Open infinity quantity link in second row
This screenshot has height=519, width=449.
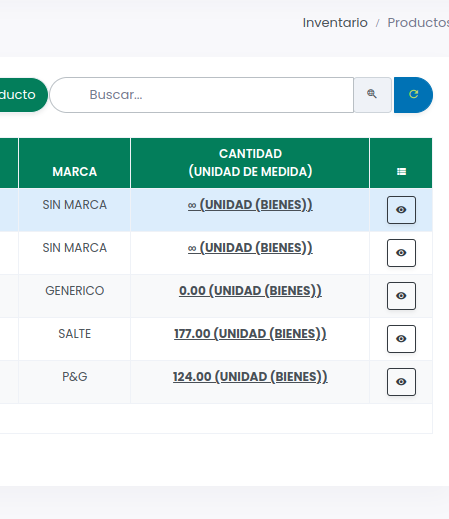click(x=250, y=248)
